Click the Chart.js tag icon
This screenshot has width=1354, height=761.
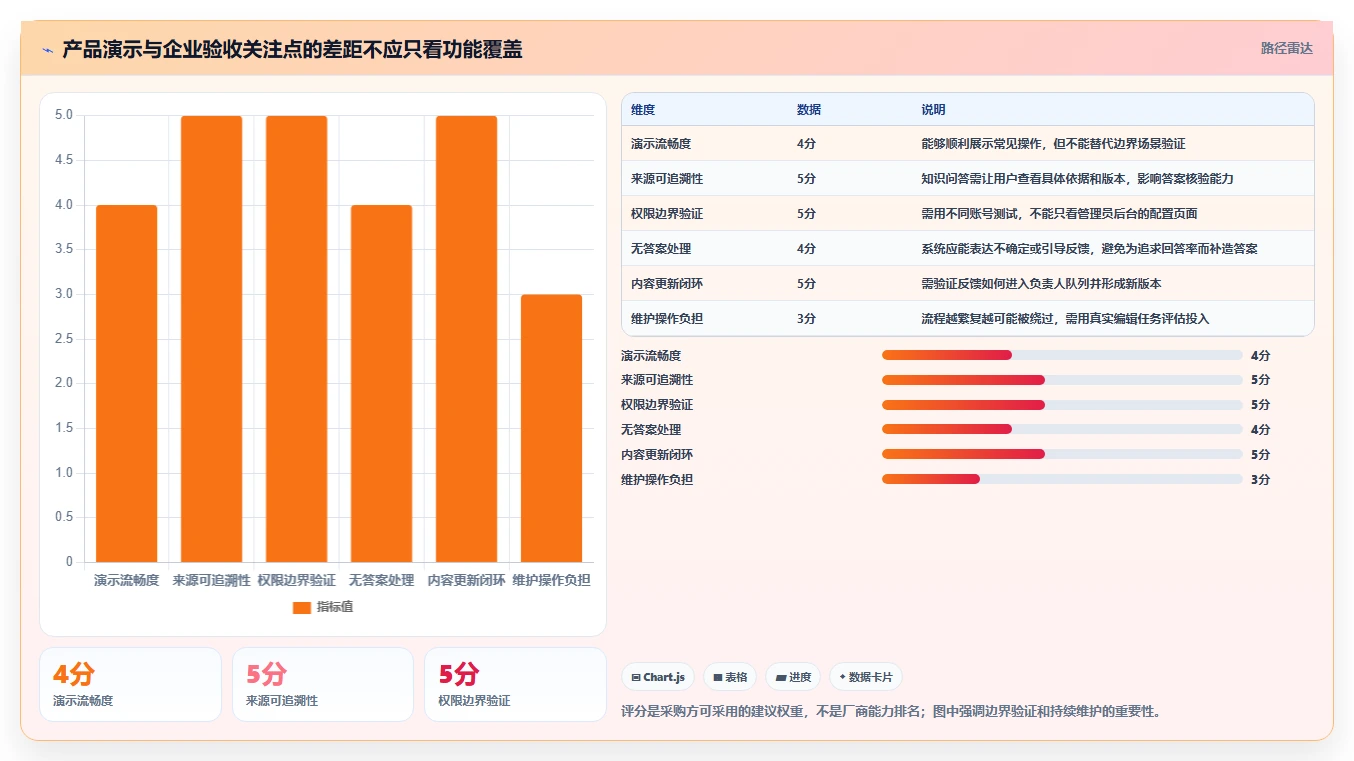[x=636, y=677]
